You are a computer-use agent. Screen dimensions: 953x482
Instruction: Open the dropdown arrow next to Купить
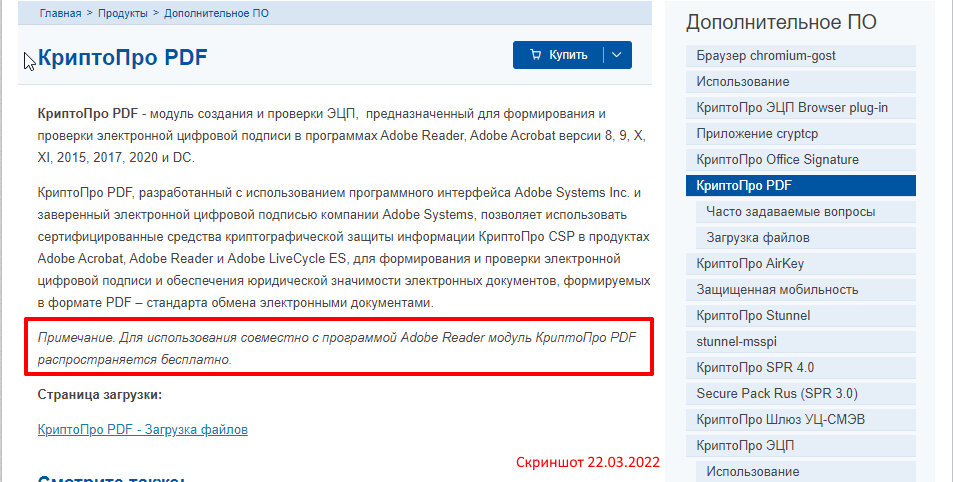pyautogui.click(x=617, y=55)
